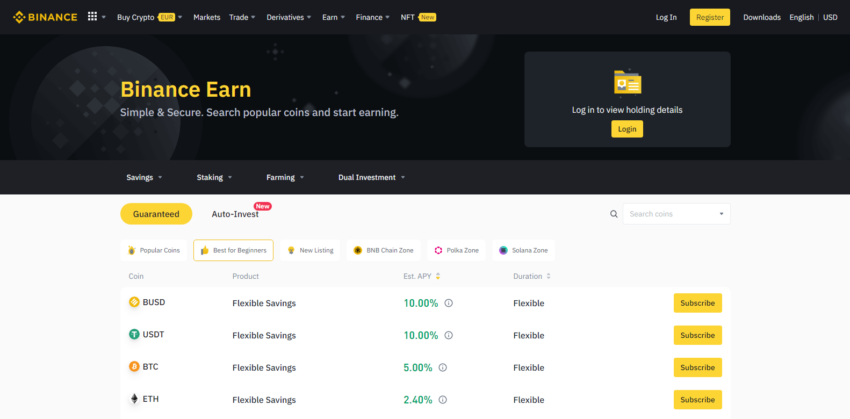Click the Polka Zone icon
850x419 pixels.
(x=438, y=250)
